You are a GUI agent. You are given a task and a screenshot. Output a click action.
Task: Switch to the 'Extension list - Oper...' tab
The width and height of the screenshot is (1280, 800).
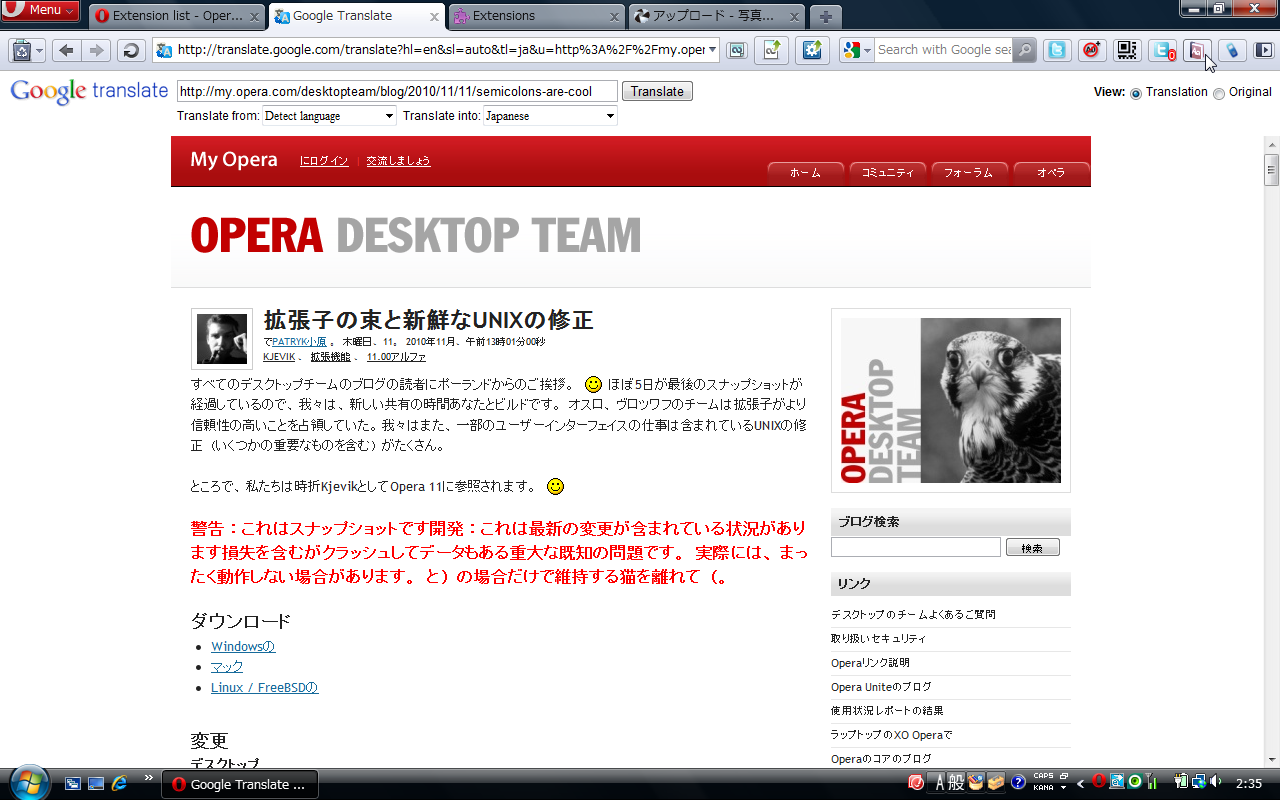177,16
